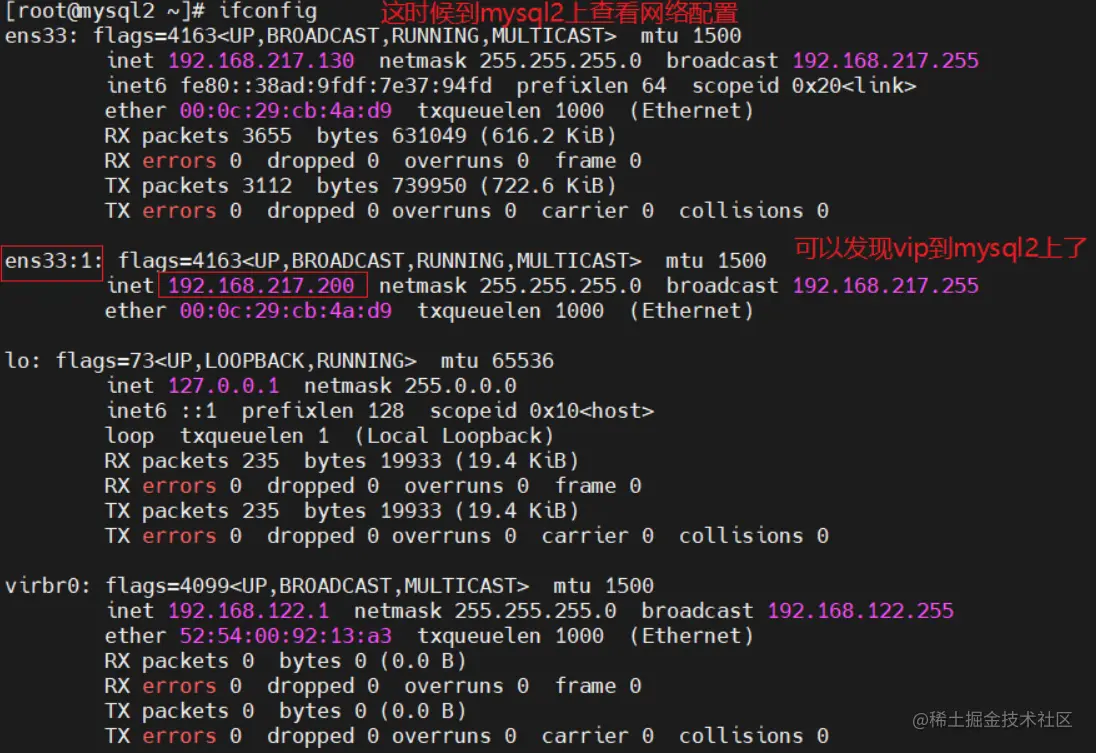Screen dimensions: 1096x753
Task: Click ens33 MAC address 00:0c:29:cb:4a:d9
Action: click(286, 111)
